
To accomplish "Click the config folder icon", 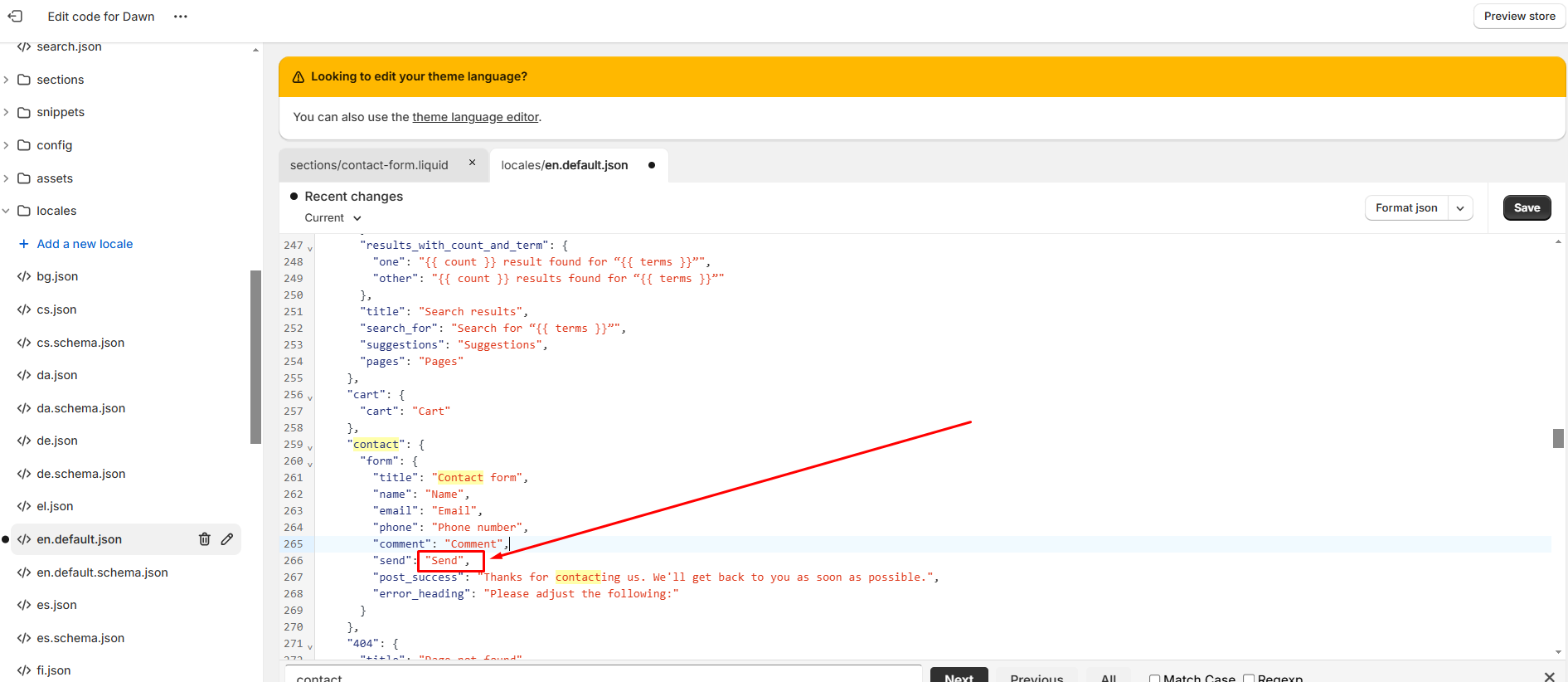I will click(x=24, y=145).
